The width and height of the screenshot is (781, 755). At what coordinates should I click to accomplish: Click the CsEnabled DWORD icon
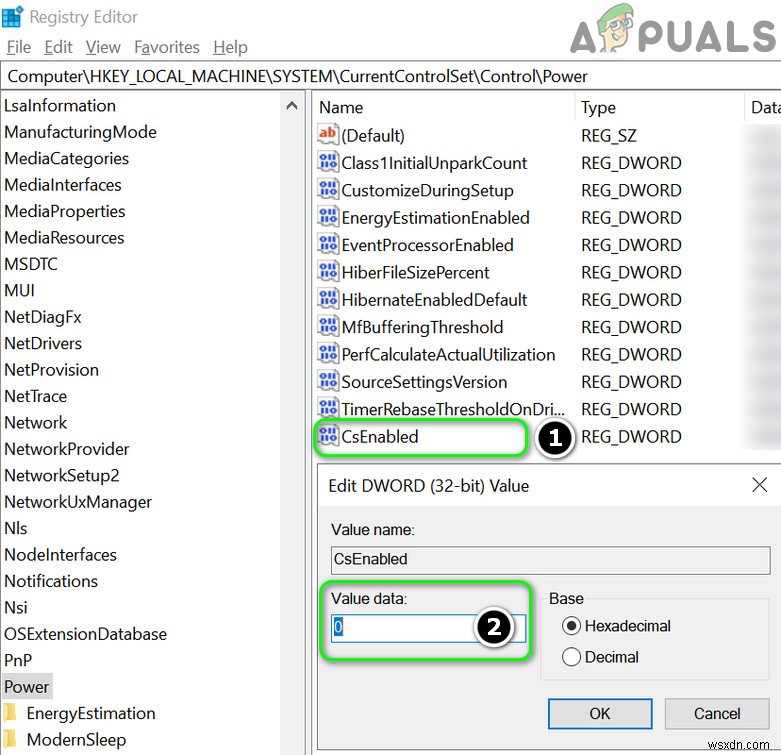328,436
